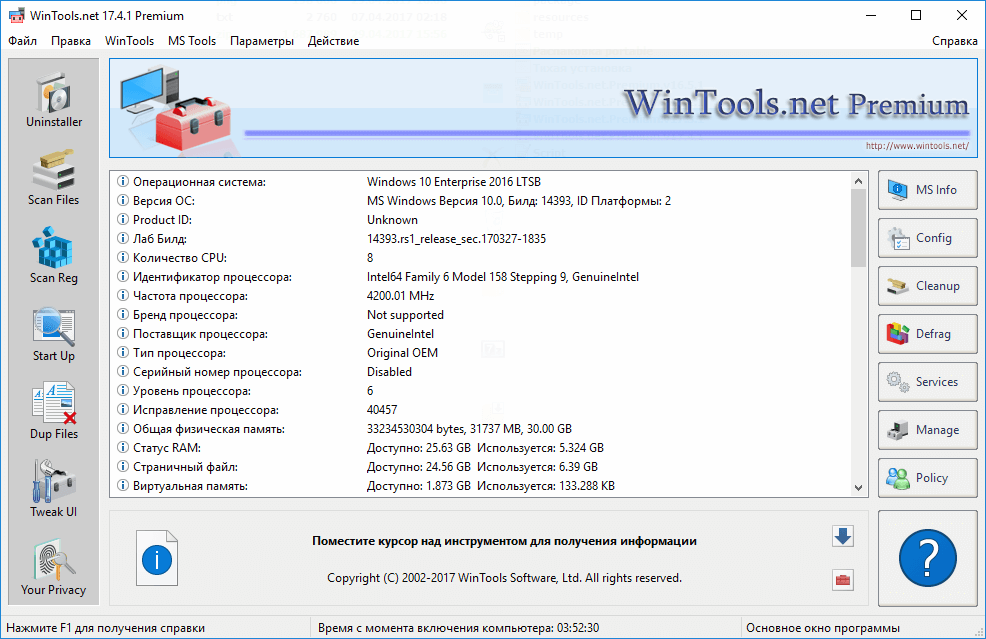
Task: Launch the Tweak UI tool
Action: coord(54,490)
